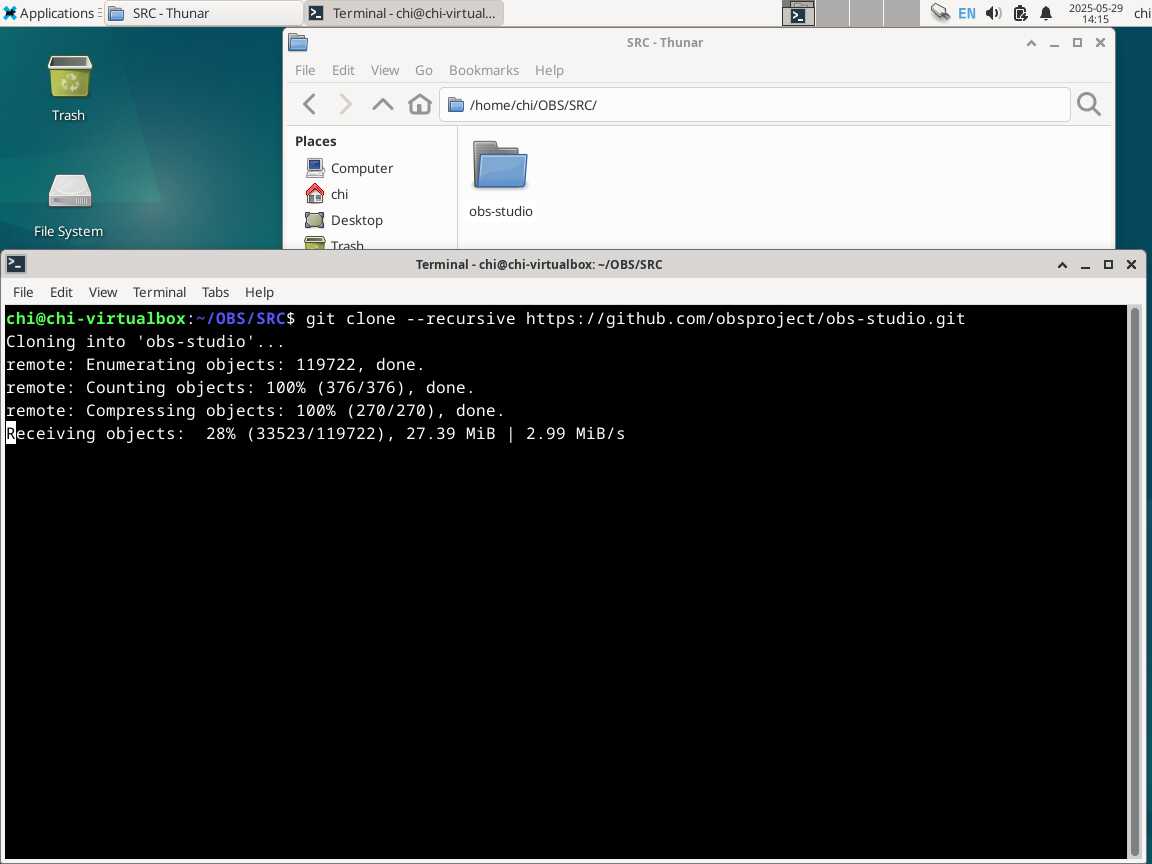Image resolution: width=1152 pixels, height=864 pixels.
Task: Click the terminal window menu icon in titlebar
Action: 15,264
